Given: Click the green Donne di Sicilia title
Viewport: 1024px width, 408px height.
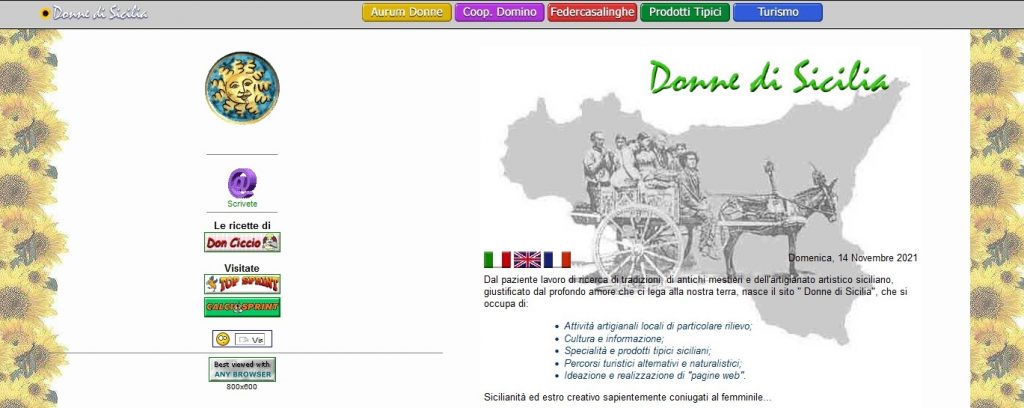Looking at the screenshot, I should click(768, 77).
